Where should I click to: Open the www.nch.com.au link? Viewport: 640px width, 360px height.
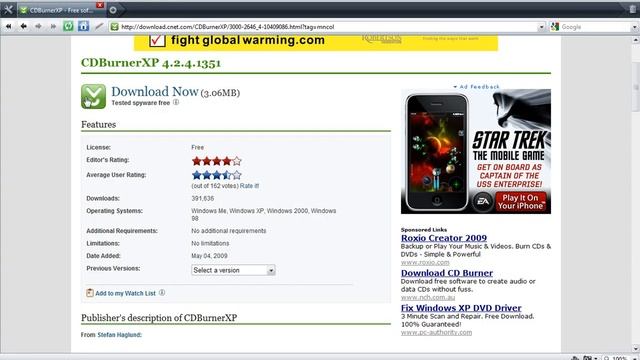click(x=428, y=298)
